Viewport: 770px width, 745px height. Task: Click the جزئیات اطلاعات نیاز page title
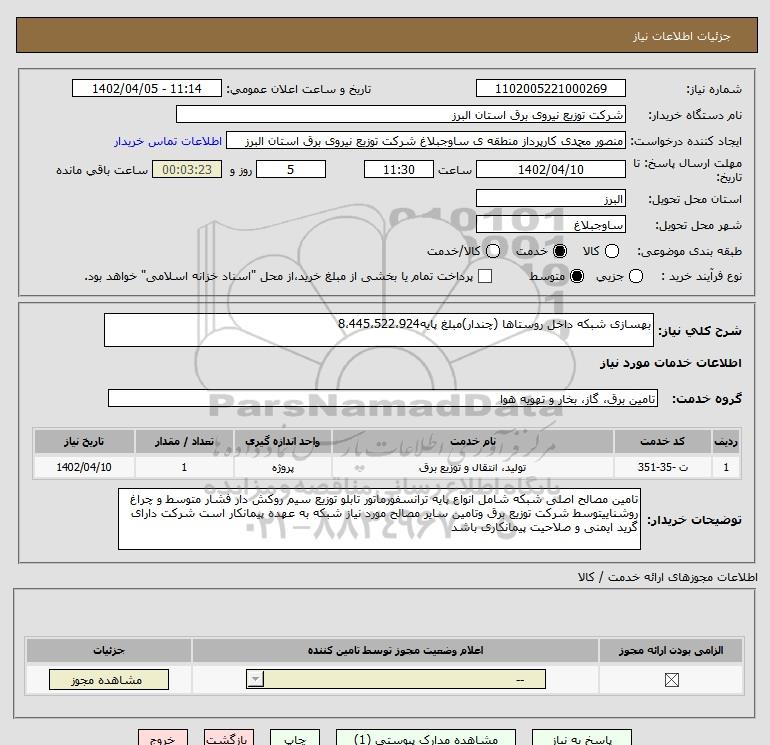[682, 36]
